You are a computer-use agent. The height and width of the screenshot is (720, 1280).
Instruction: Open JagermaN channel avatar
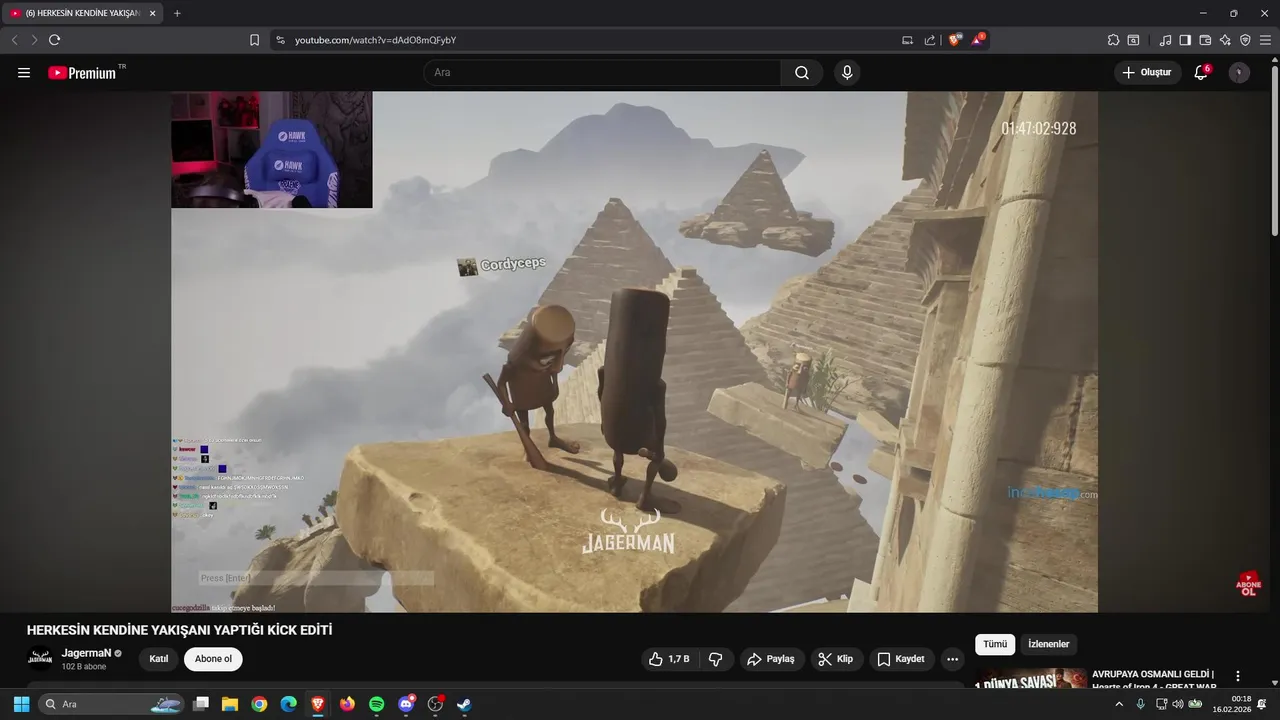pos(40,658)
